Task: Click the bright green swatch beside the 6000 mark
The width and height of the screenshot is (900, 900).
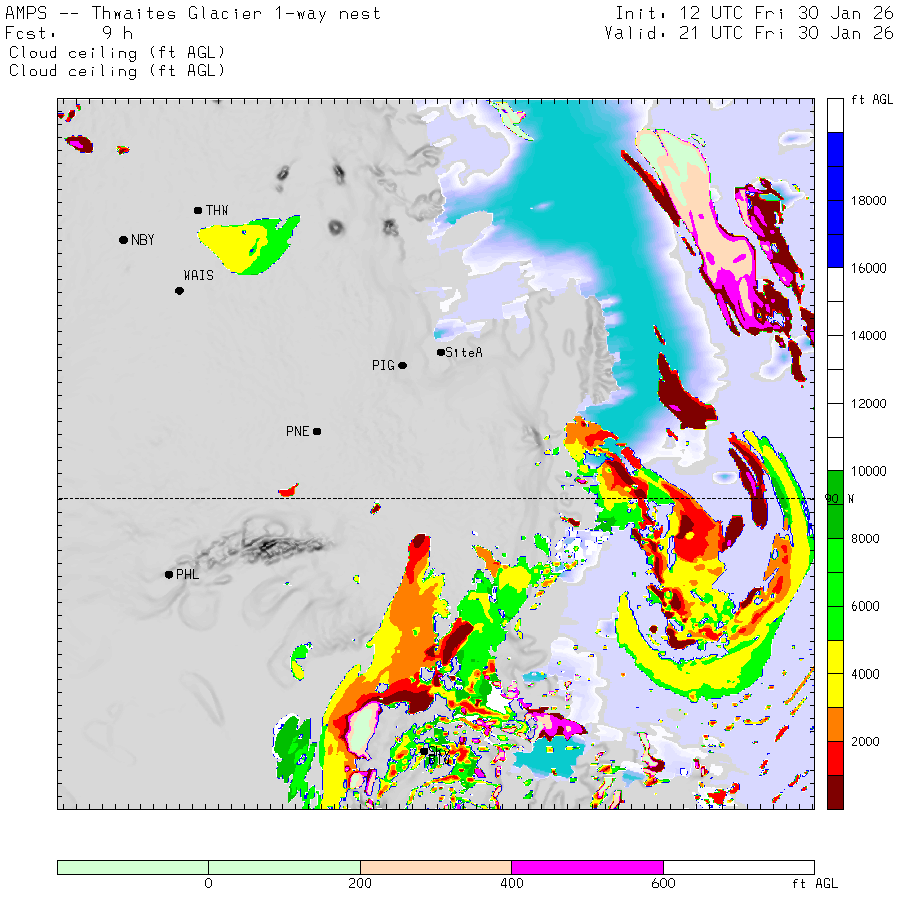Action: [835, 606]
